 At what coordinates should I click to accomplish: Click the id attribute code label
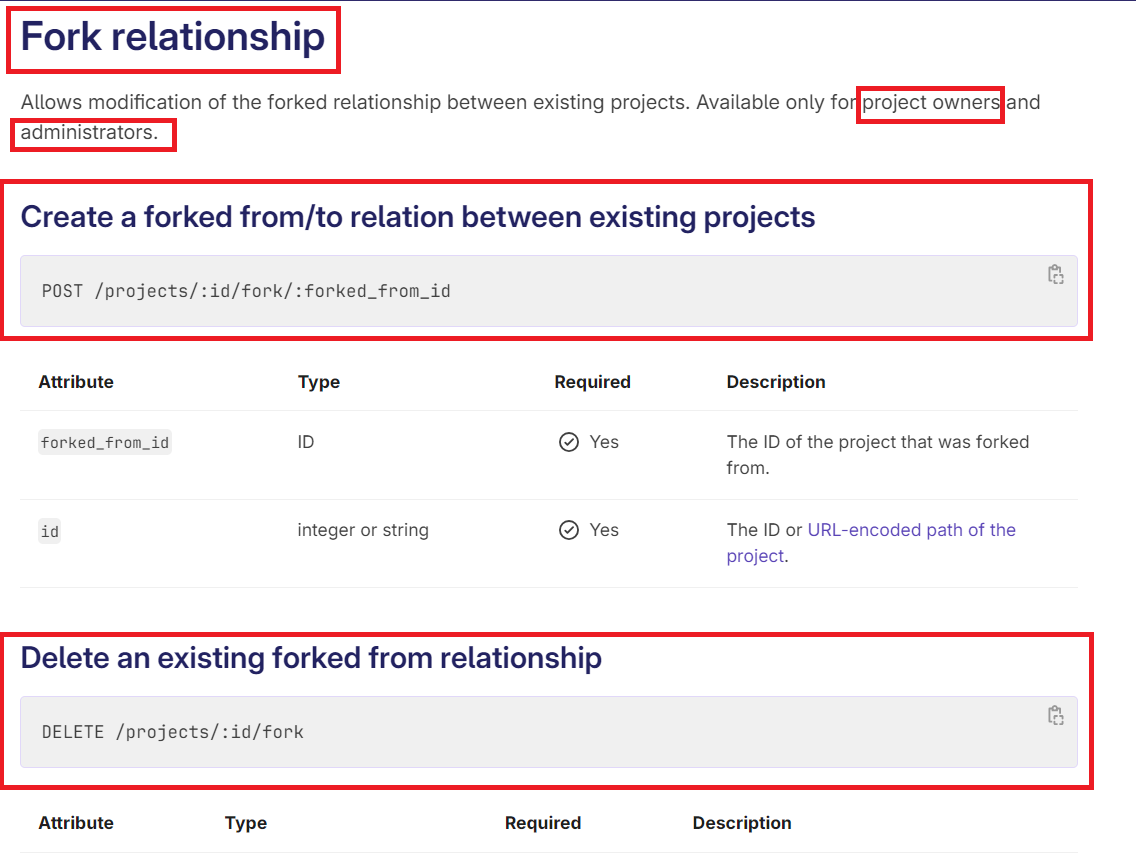(x=50, y=531)
